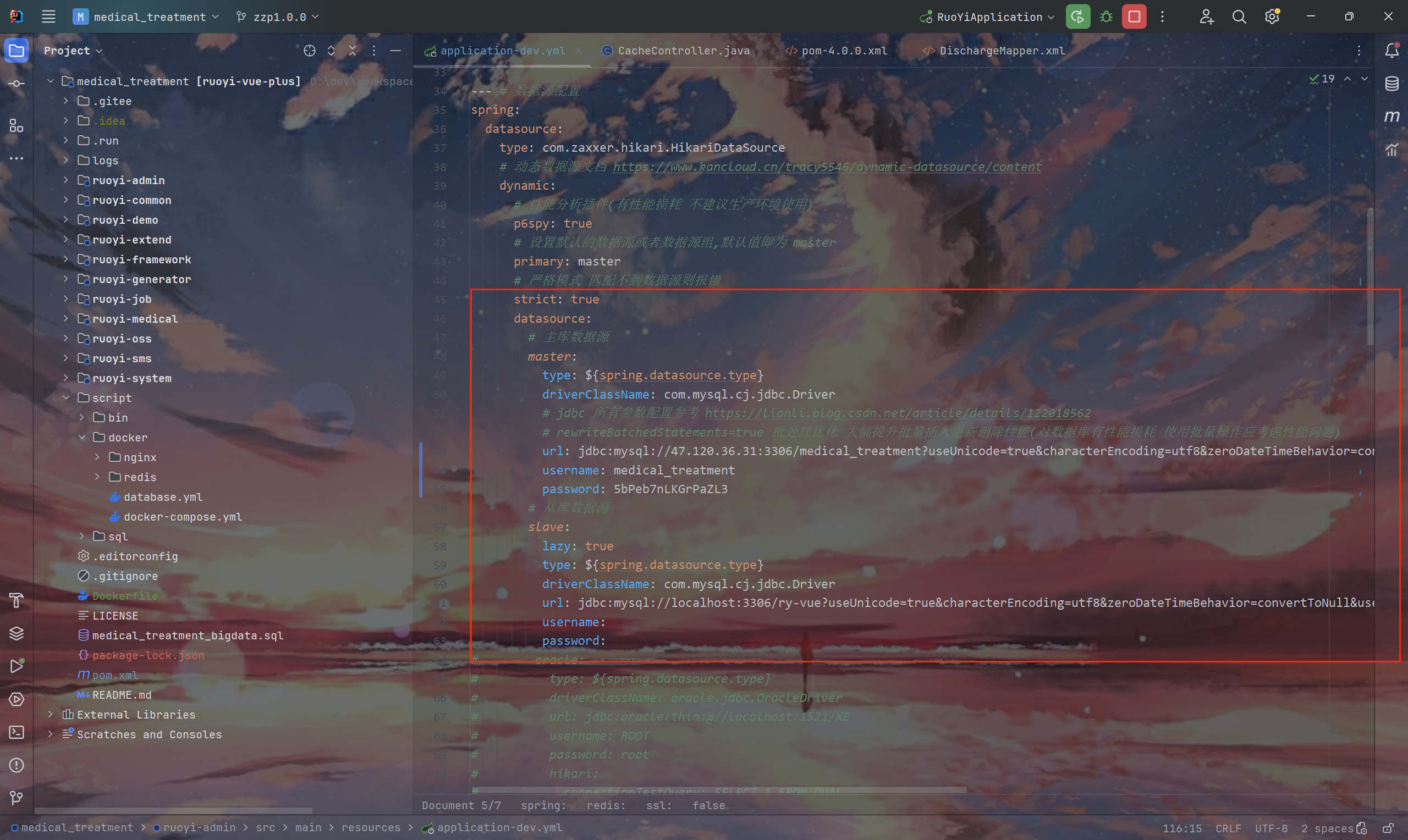Open IDE settings gear

(x=1272, y=17)
